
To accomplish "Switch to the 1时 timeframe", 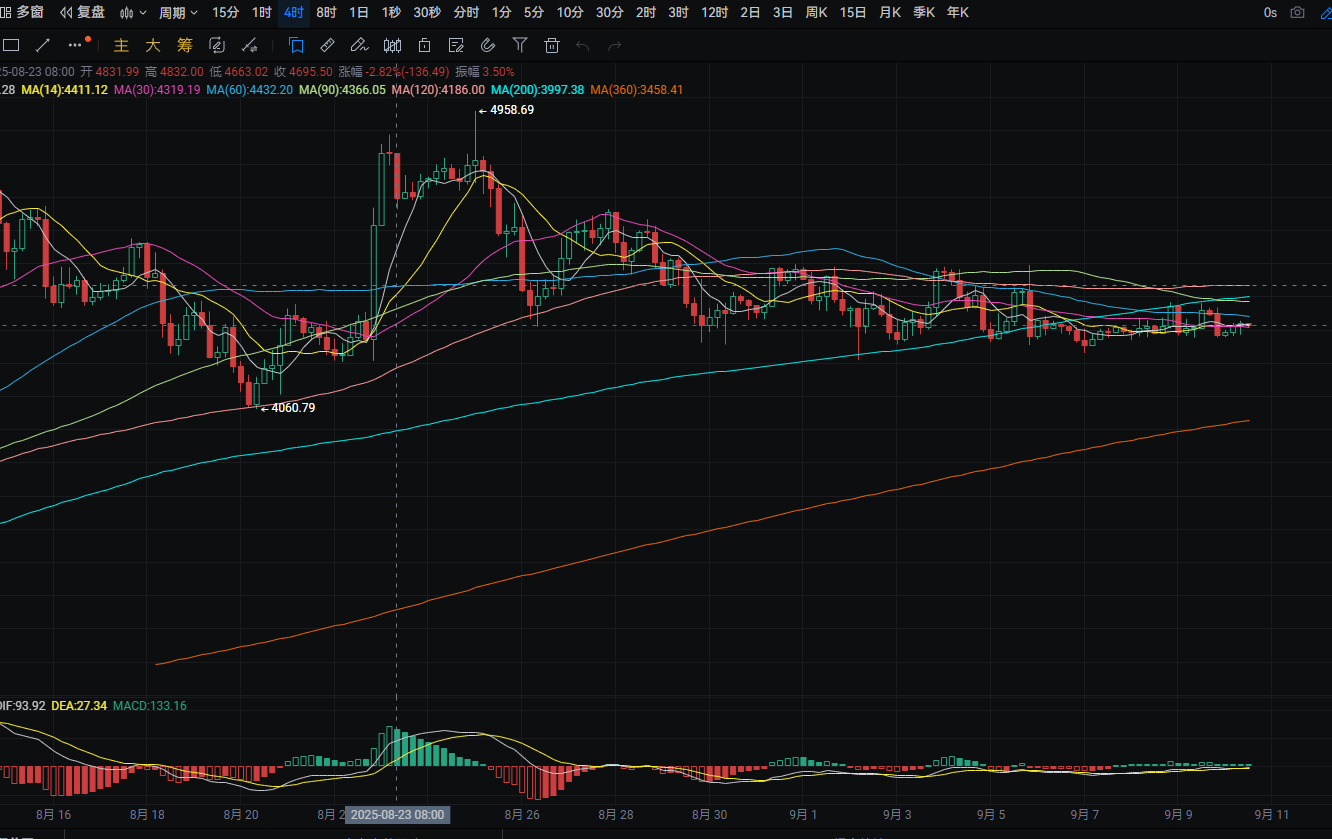I will coord(261,13).
